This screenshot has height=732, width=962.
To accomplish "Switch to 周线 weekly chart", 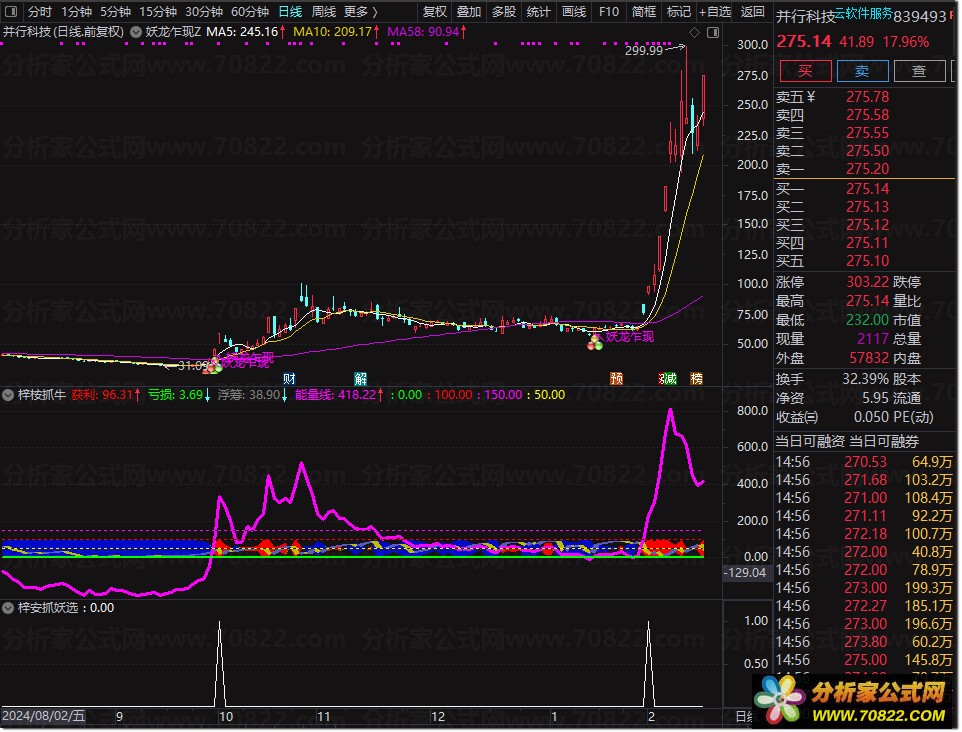I will coord(323,11).
